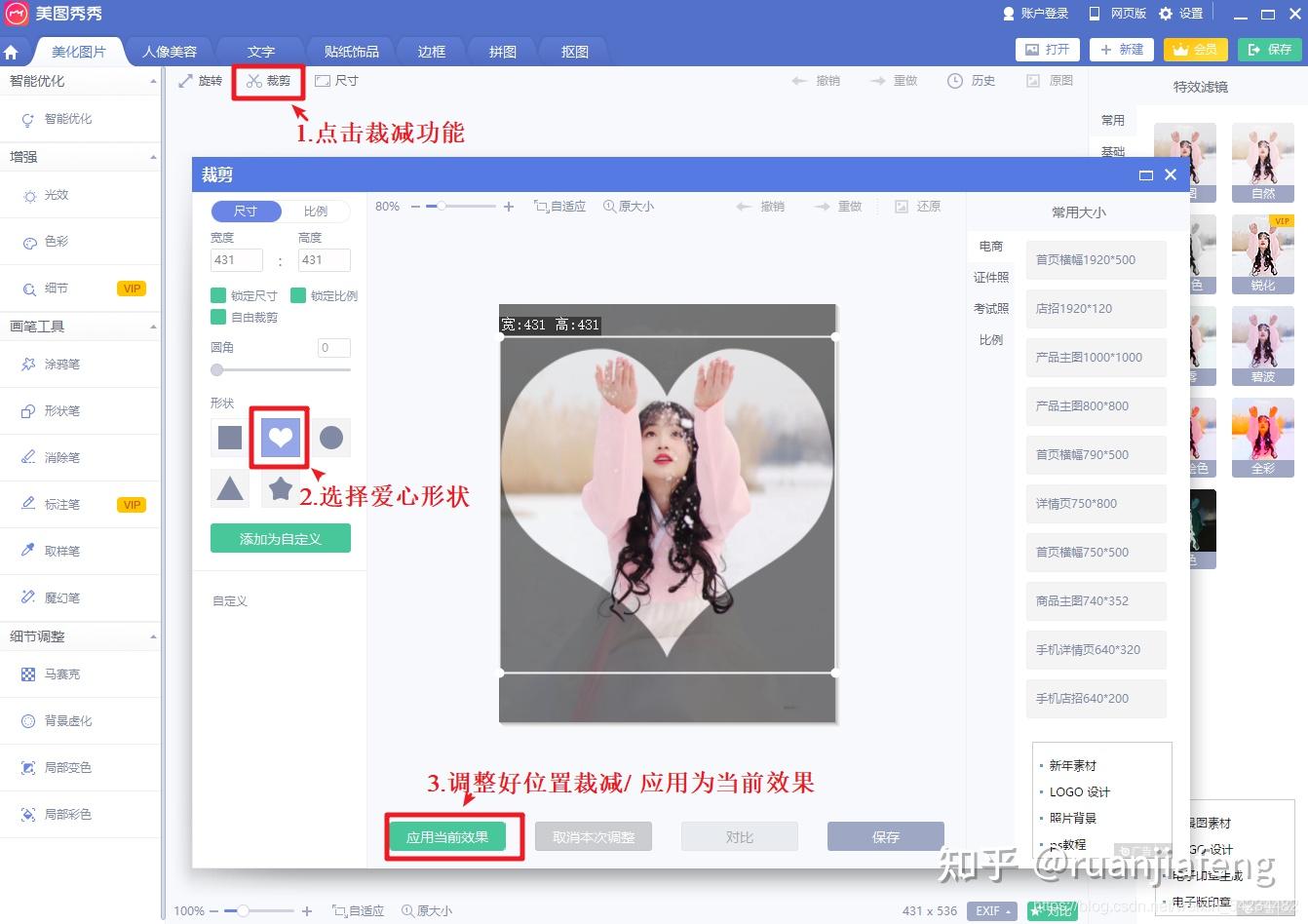Viewport: 1308px width, 924px height.
Task: Select the 魔幻笔 magic pen
Action: [80, 598]
